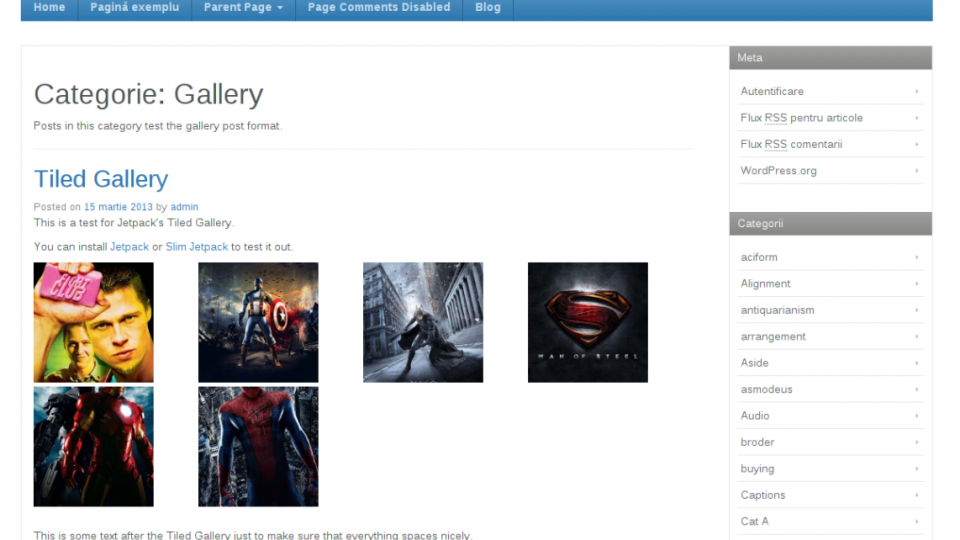Select the arrangement category
The height and width of the screenshot is (540, 960).
click(x=773, y=336)
